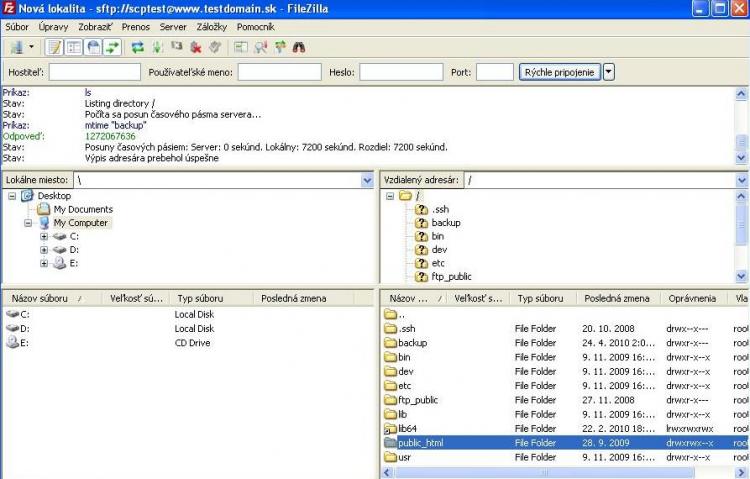Select .ssh folder in remote tree
Screen dimensions: 750x479
[440, 209]
